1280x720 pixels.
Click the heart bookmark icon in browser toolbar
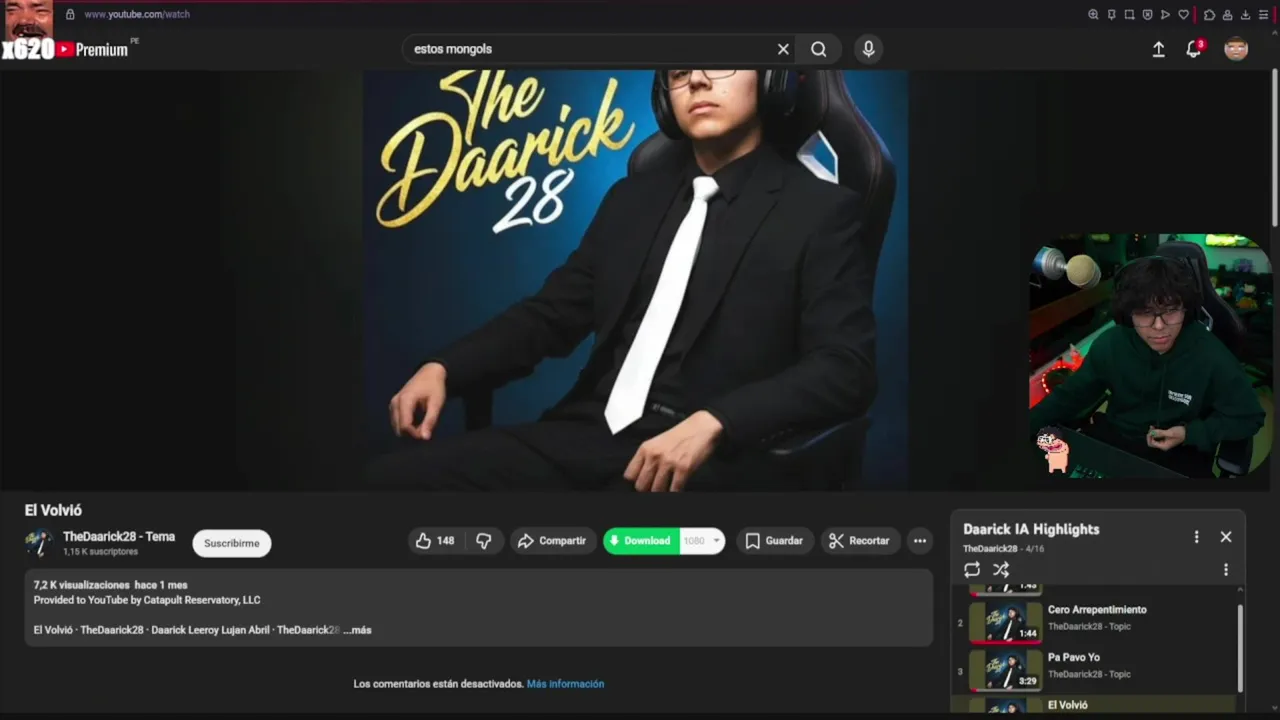(x=1184, y=15)
